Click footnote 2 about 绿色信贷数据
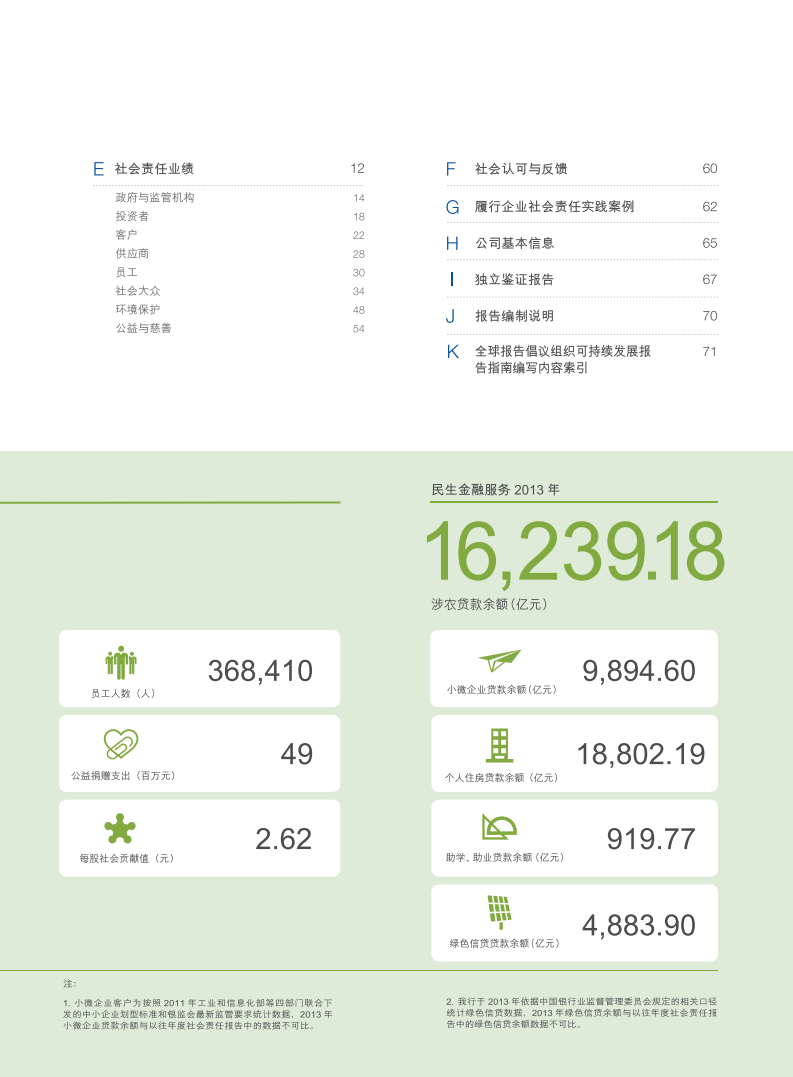793x1077 pixels. coord(582,1013)
